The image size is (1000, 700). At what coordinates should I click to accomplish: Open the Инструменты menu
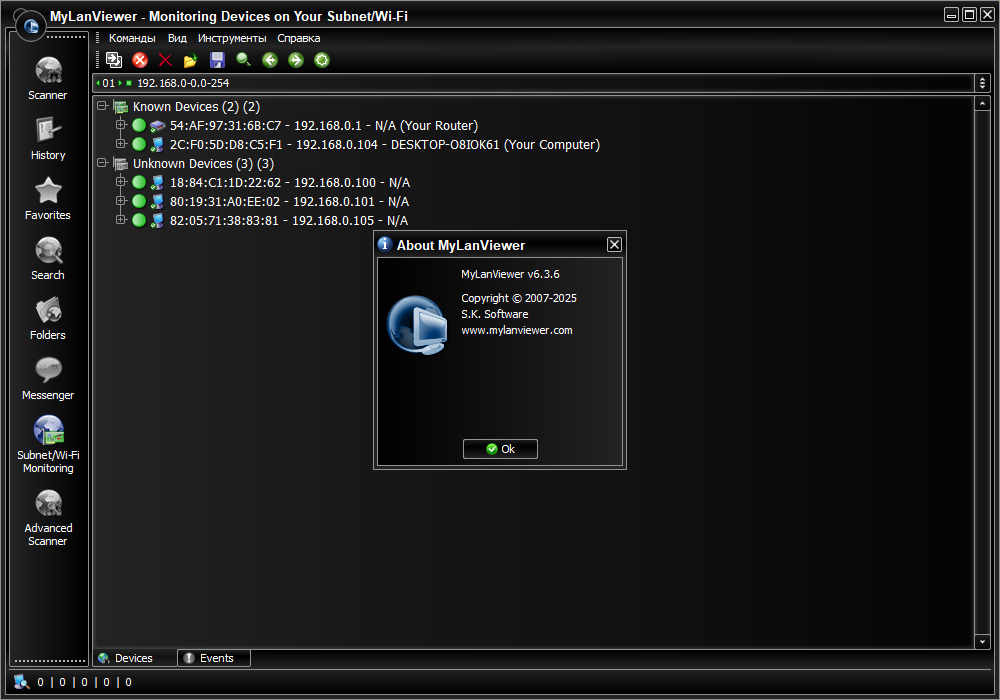point(232,38)
